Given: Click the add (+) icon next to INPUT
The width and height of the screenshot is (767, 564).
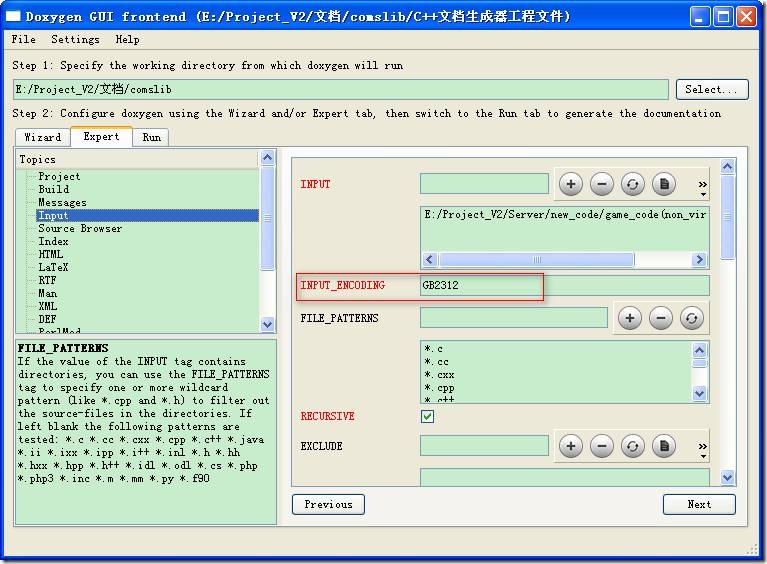Looking at the screenshot, I should [x=570, y=184].
